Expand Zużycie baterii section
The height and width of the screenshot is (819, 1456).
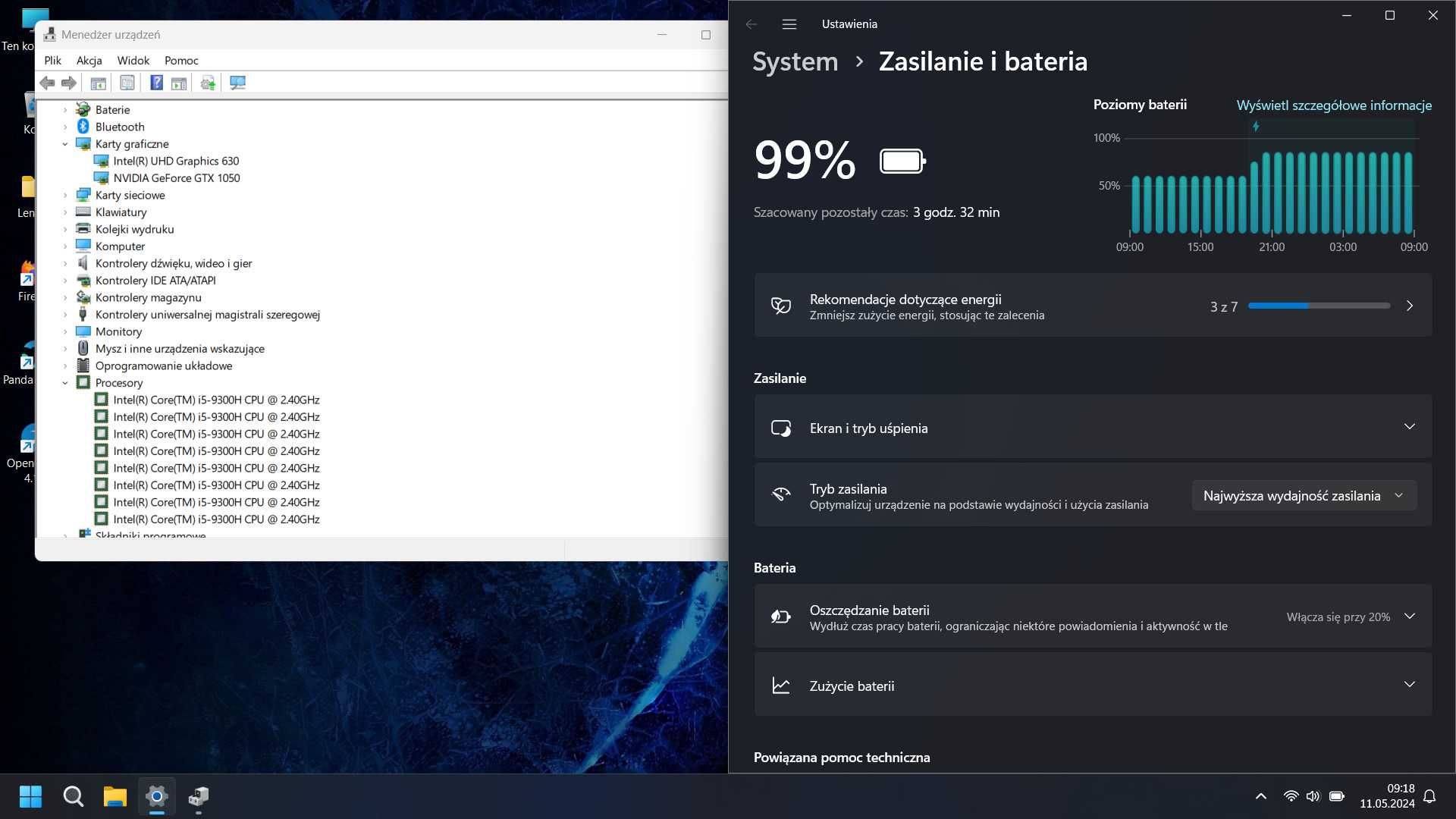[x=1410, y=685]
